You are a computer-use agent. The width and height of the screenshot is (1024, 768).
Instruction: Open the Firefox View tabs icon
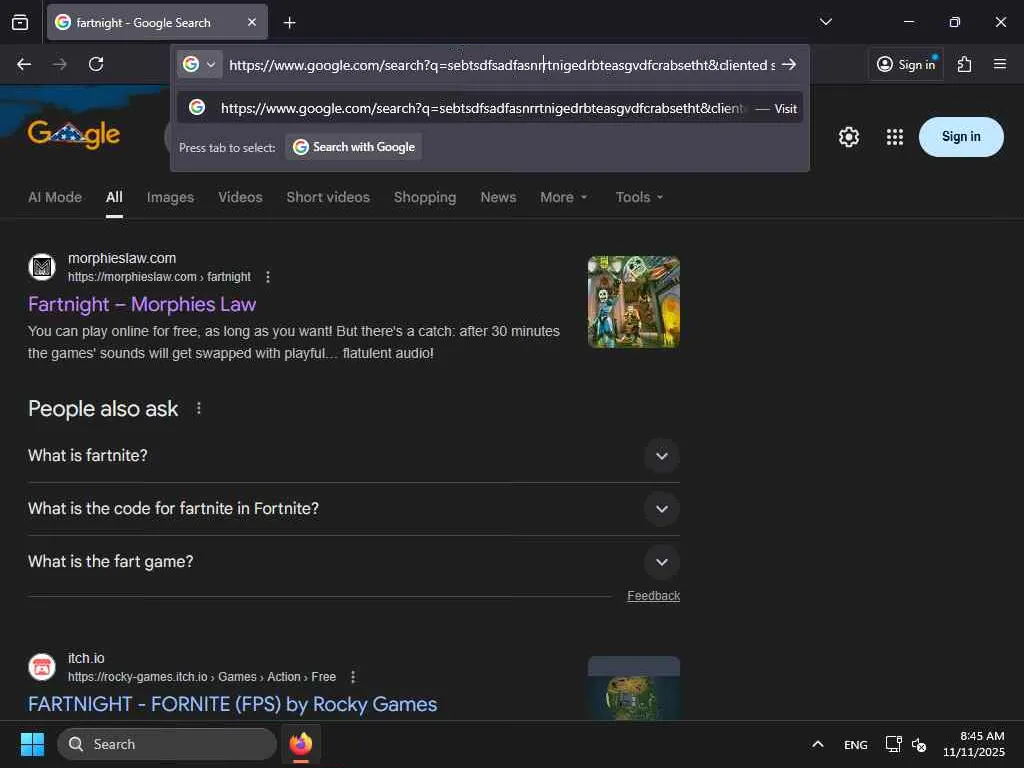point(20,23)
